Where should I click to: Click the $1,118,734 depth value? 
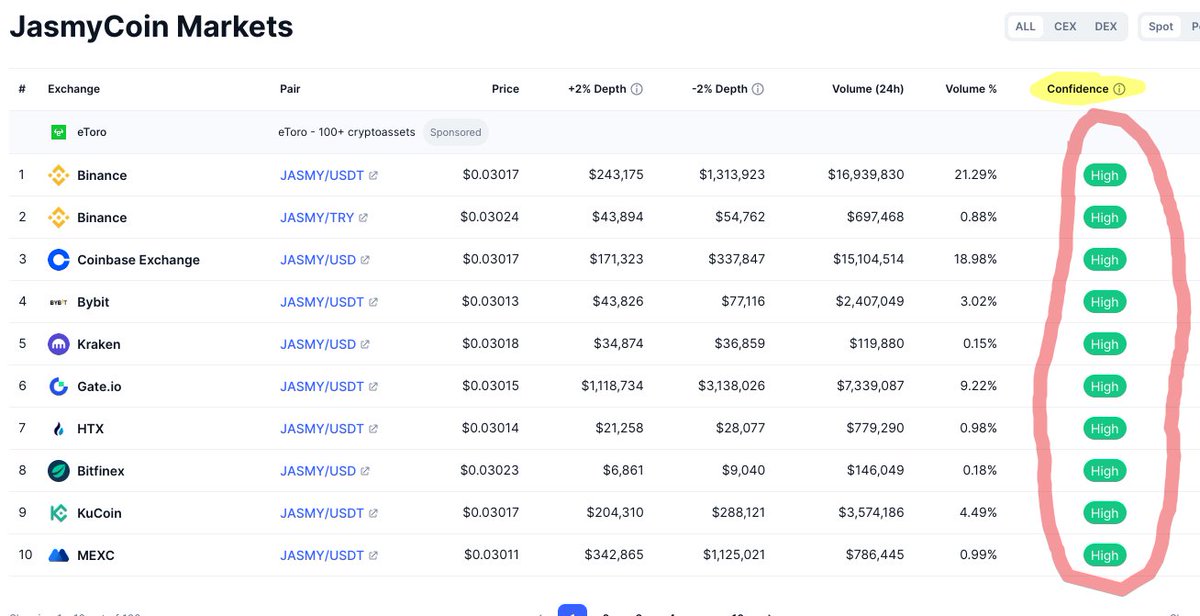pos(612,386)
